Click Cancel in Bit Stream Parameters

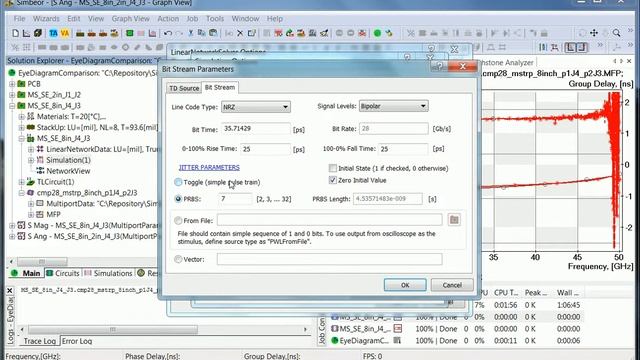pyautogui.click(x=452, y=285)
